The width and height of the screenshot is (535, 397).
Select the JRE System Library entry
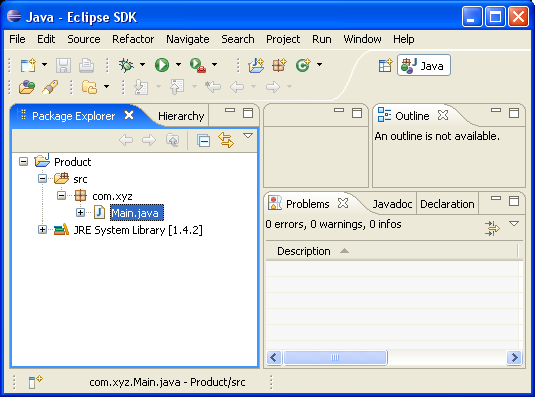click(138, 230)
